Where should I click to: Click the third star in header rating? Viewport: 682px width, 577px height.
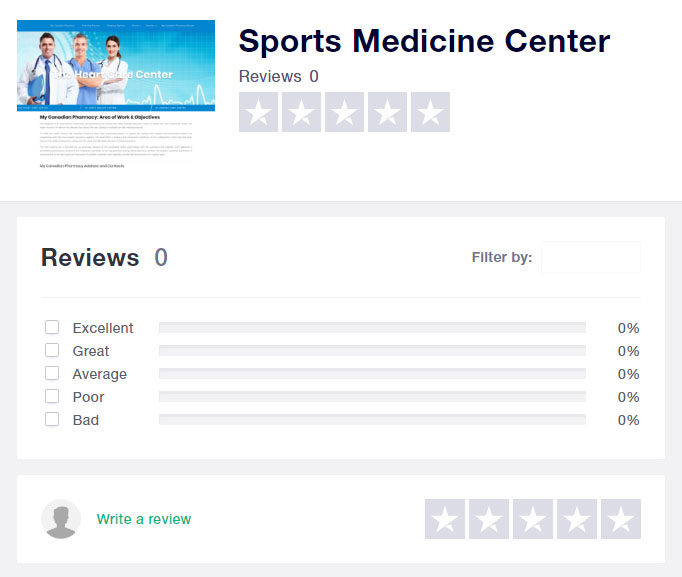344,112
